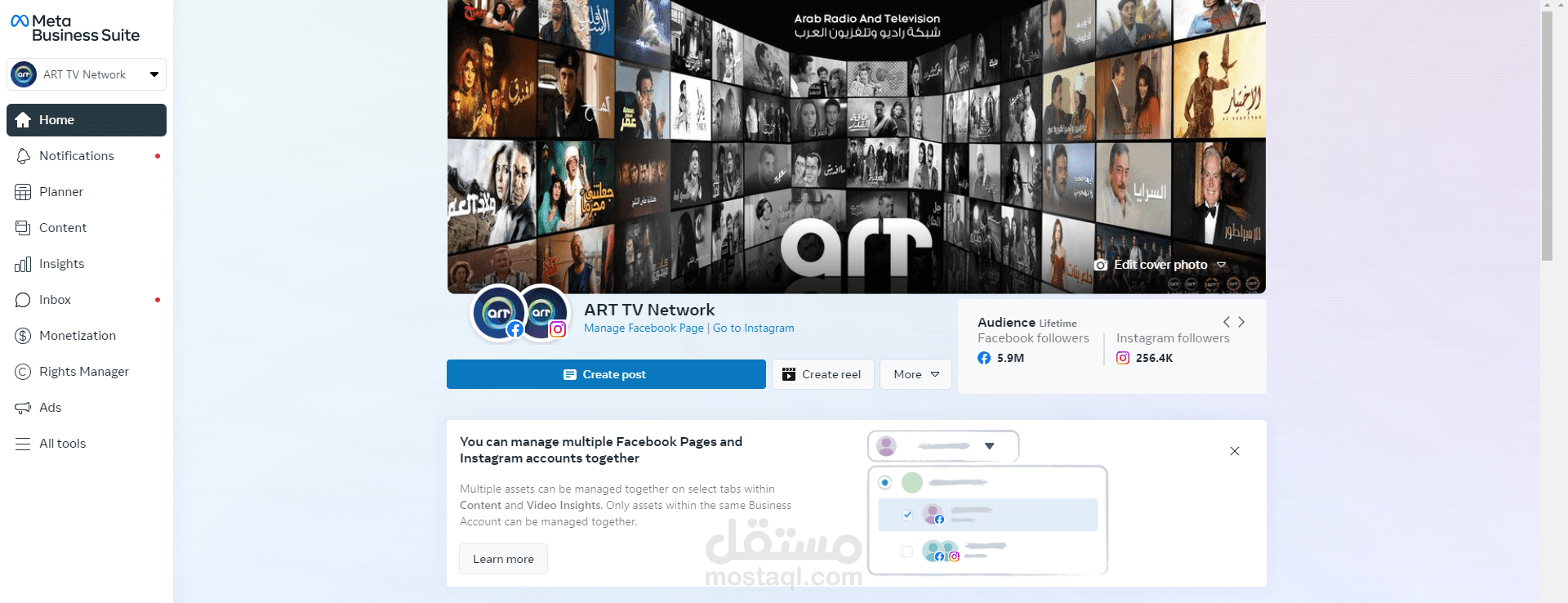Click the Edit cover photo button
This screenshot has height=603, width=1568.
(1160, 265)
